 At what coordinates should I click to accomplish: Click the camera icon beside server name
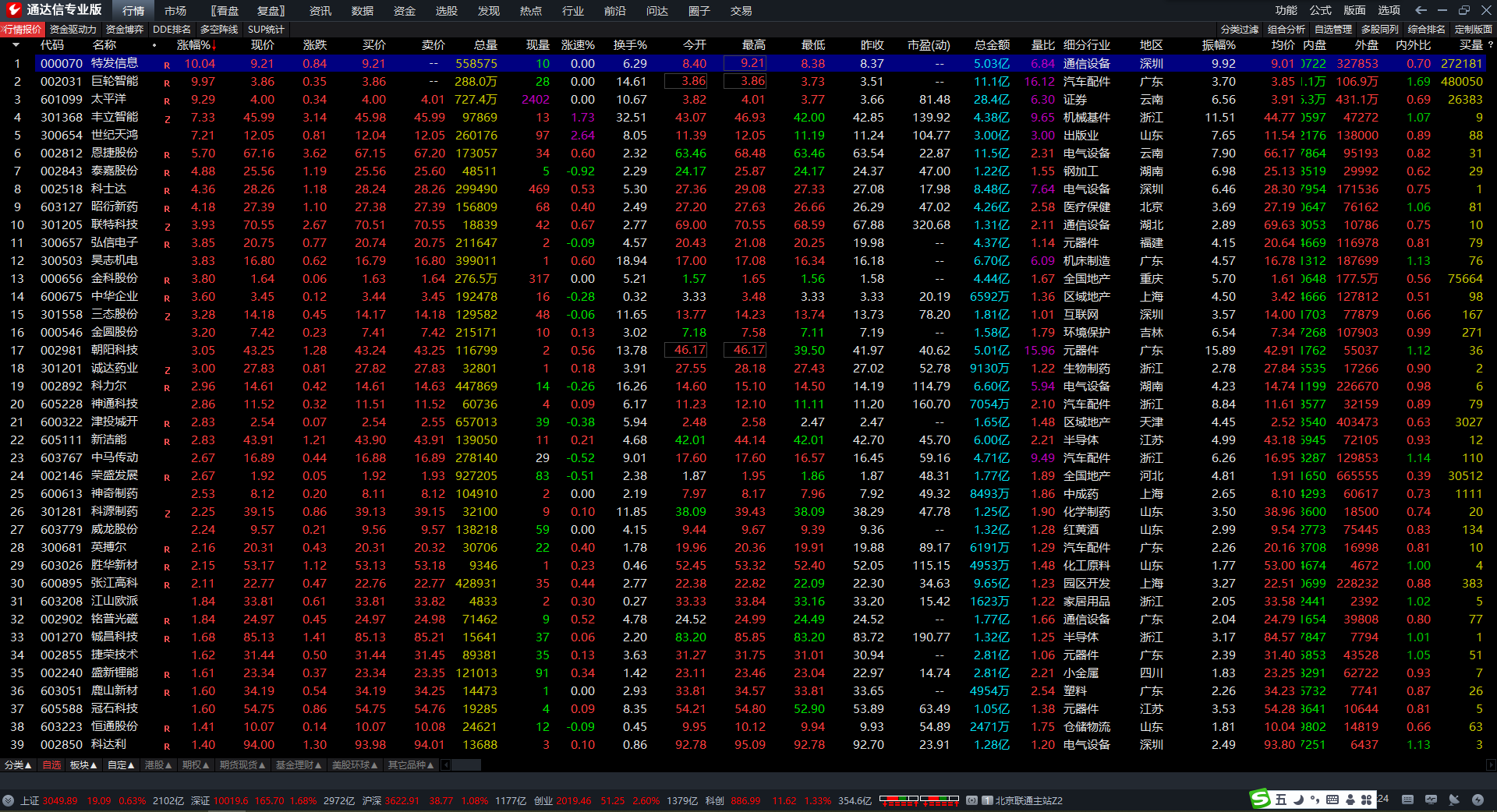tap(971, 800)
